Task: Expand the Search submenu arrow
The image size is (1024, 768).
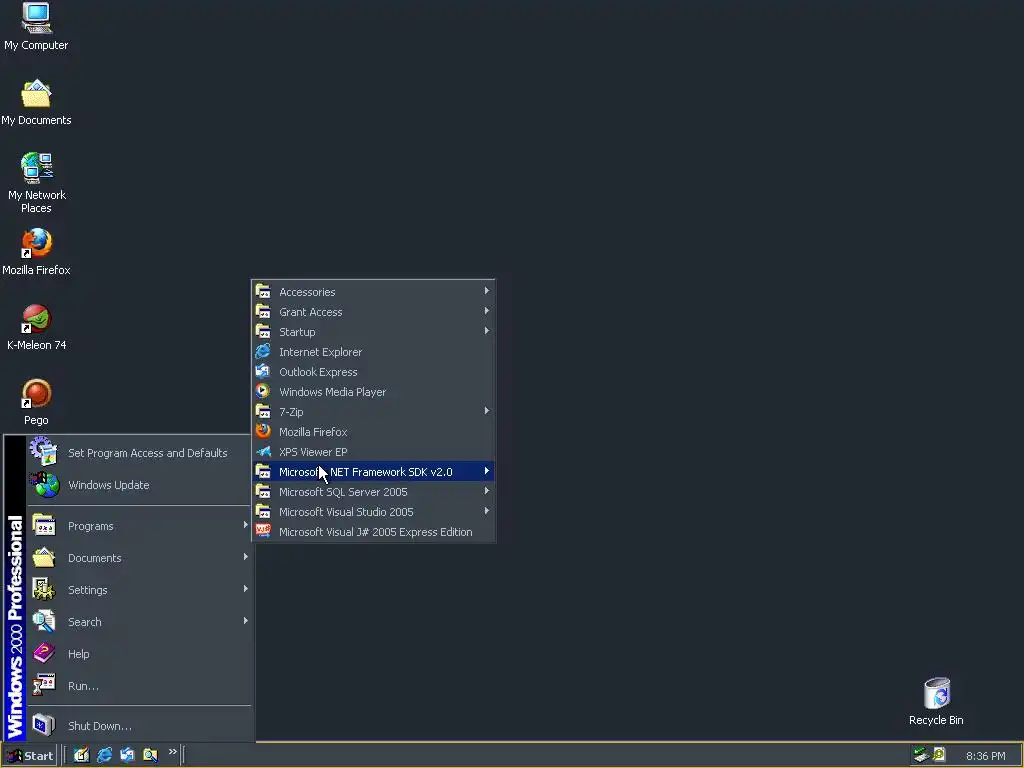Action: point(246,621)
